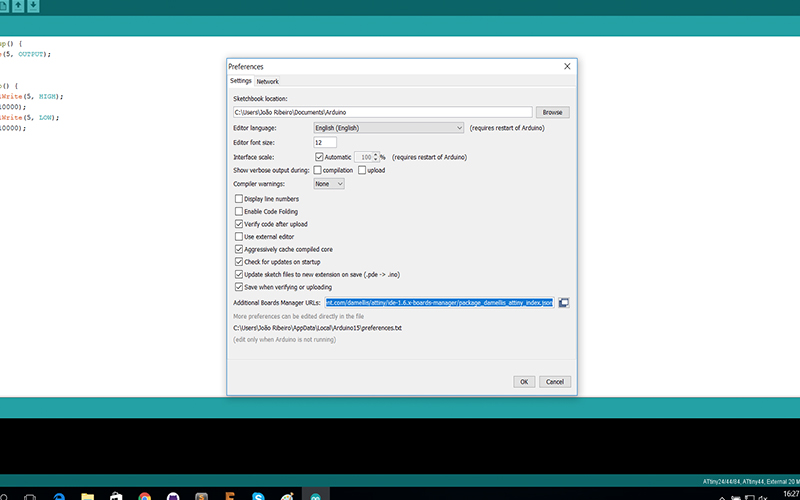Open Sublime Text from the taskbar
This screenshot has height=500, width=800.
202,496
